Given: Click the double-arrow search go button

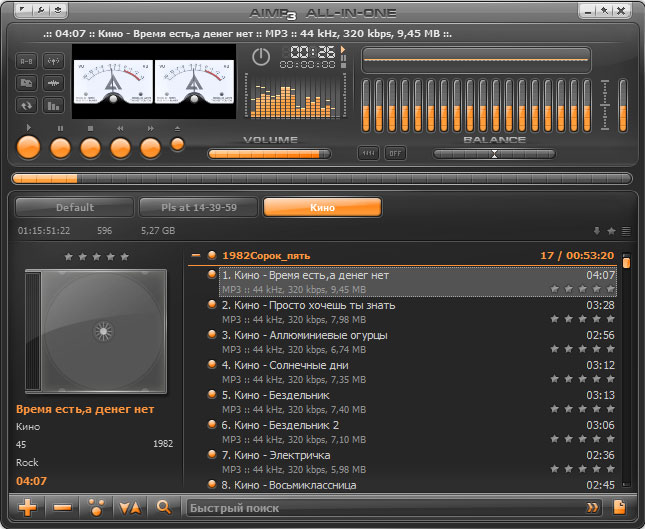Looking at the screenshot, I should point(592,508).
